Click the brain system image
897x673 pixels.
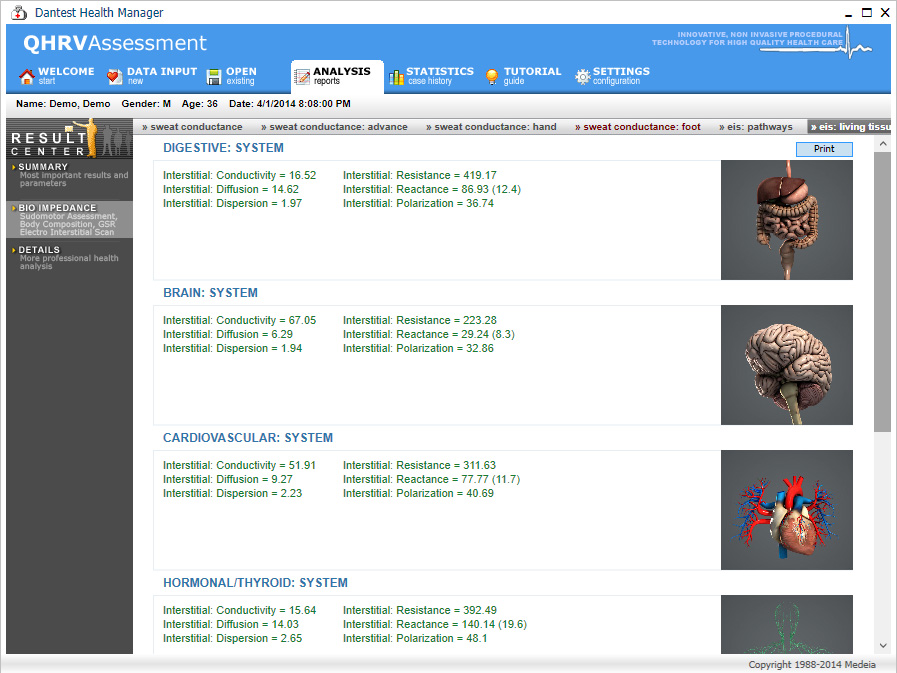tap(787, 365)
